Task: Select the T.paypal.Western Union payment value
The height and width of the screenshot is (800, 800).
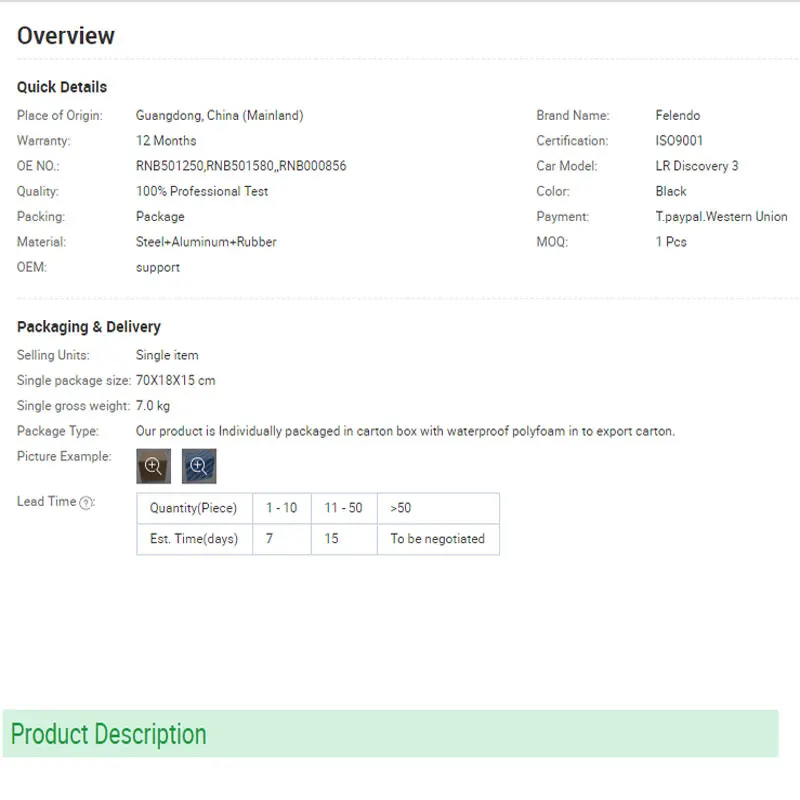Action: coord(721,217)
